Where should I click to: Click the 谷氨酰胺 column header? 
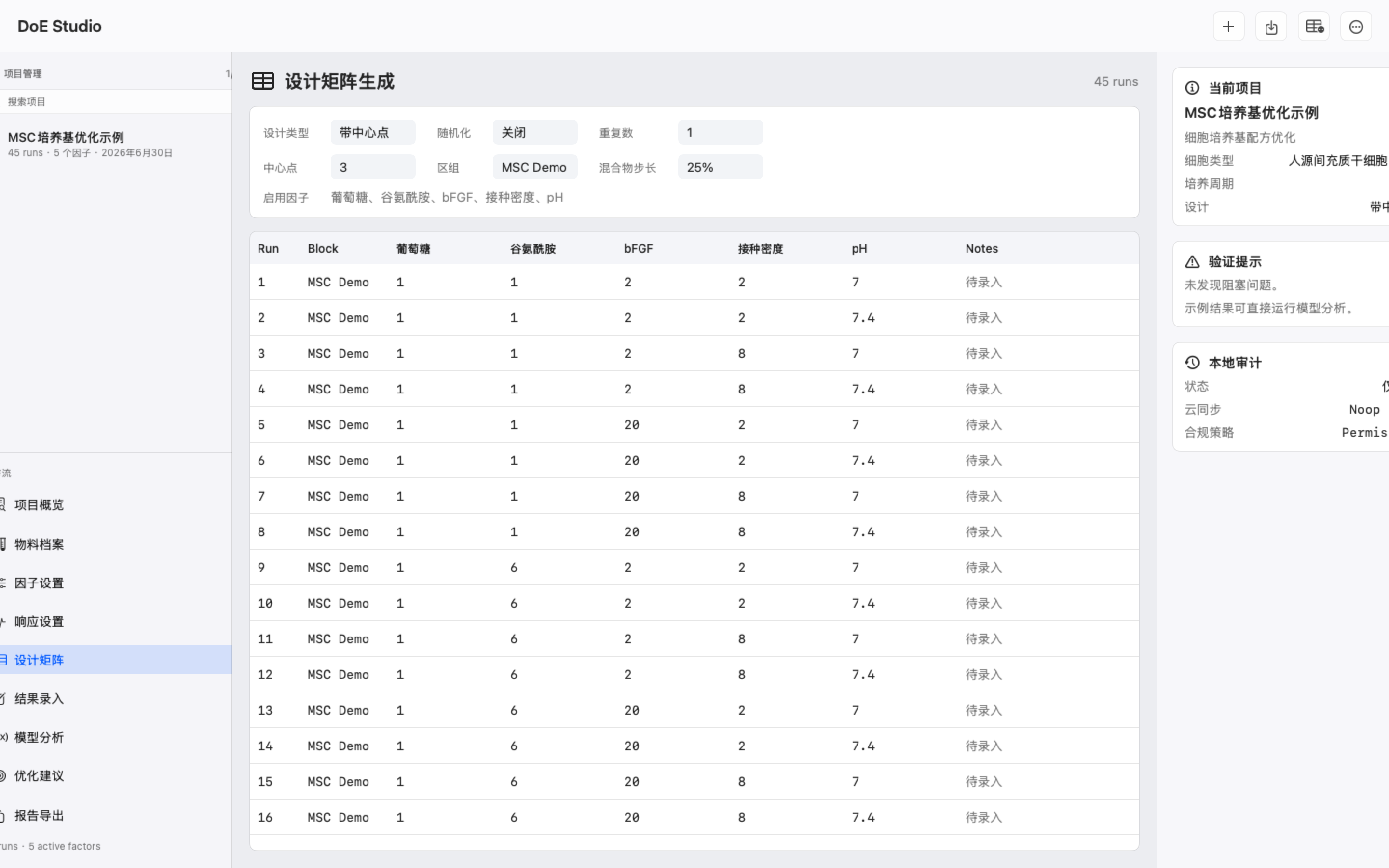pos(532,248)
